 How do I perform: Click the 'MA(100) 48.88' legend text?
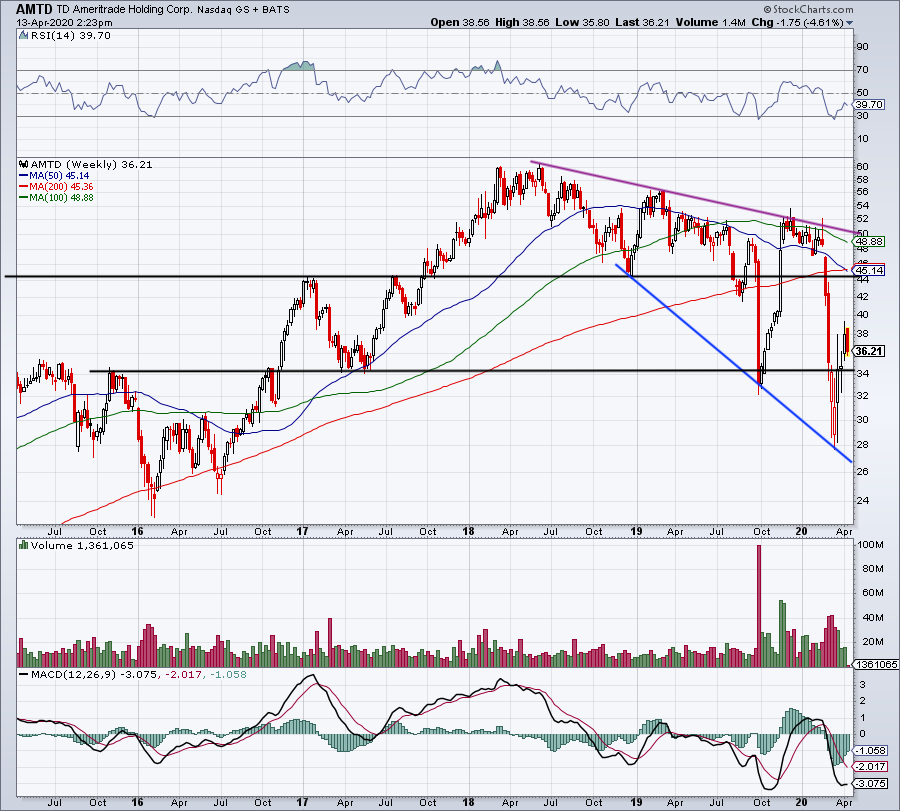point(61,197)
